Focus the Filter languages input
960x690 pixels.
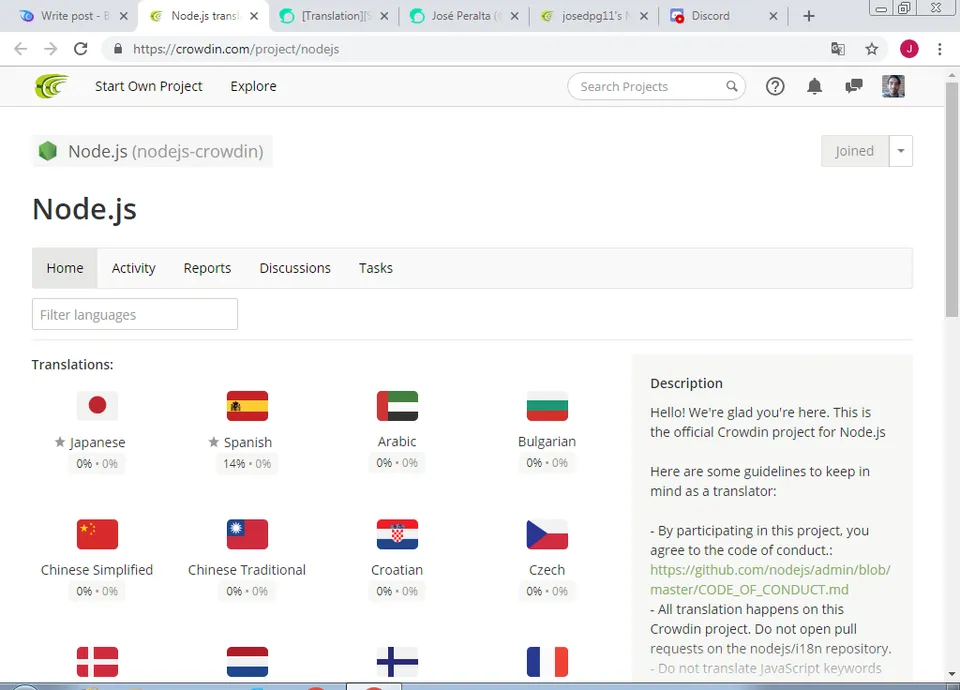pos(135,314)
